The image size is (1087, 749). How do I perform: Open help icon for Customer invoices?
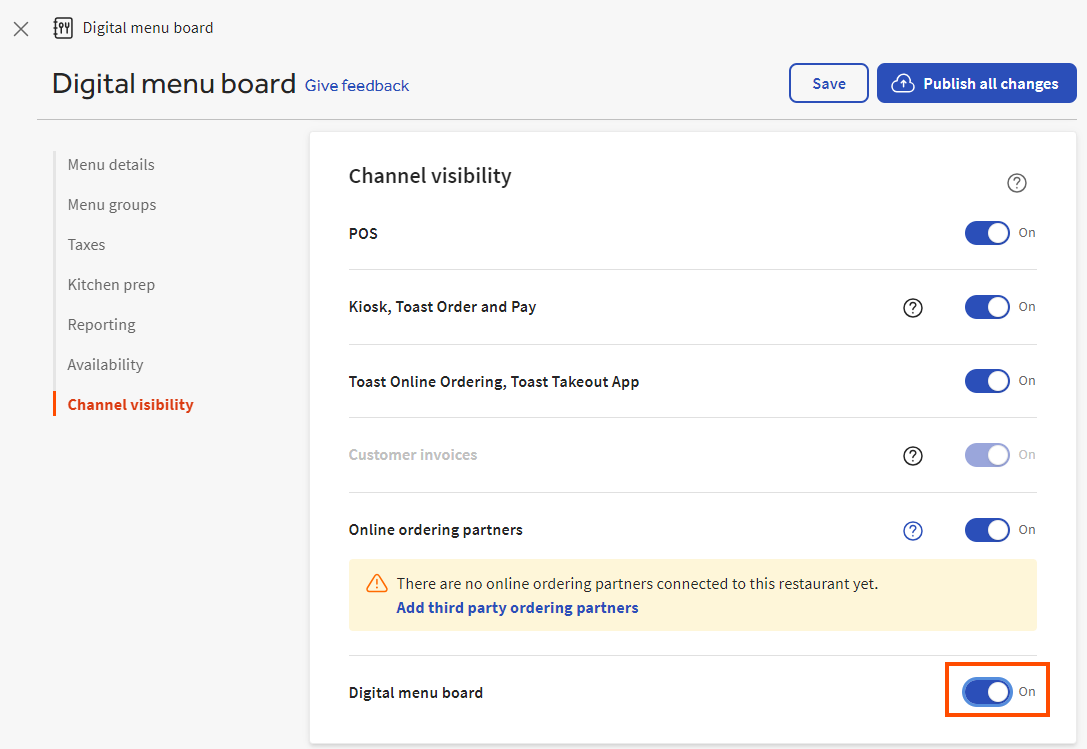(912, 456)
